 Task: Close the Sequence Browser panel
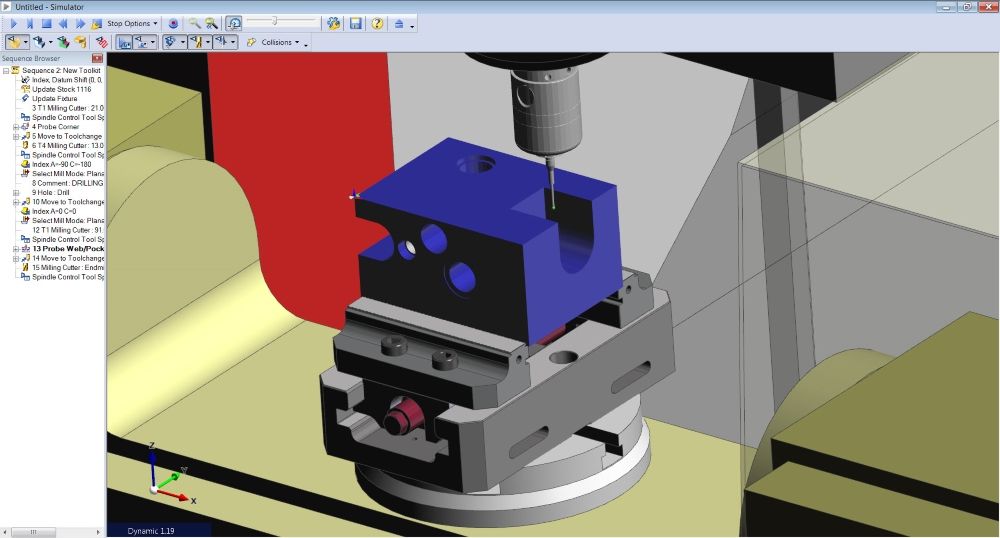pos(97,59)
